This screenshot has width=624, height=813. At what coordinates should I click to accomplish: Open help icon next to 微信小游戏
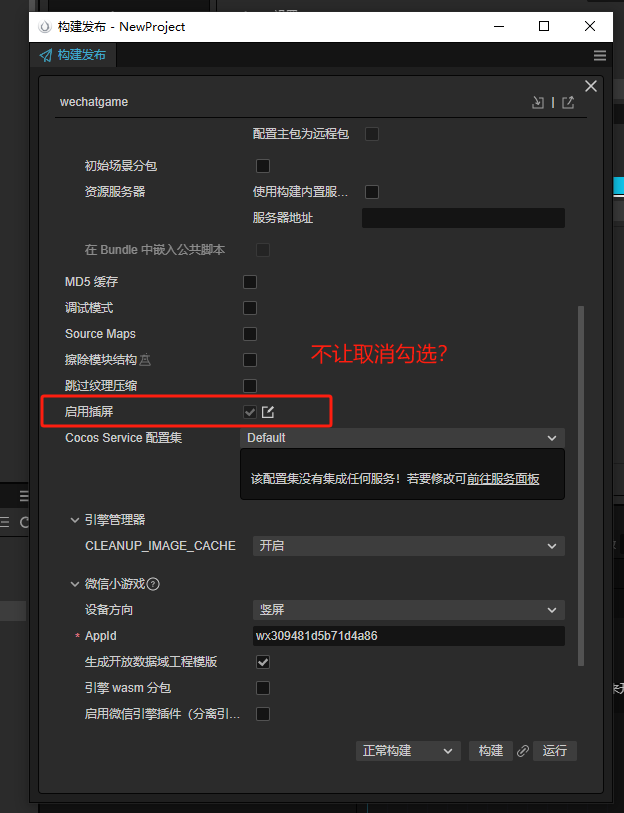pos(153,584)
